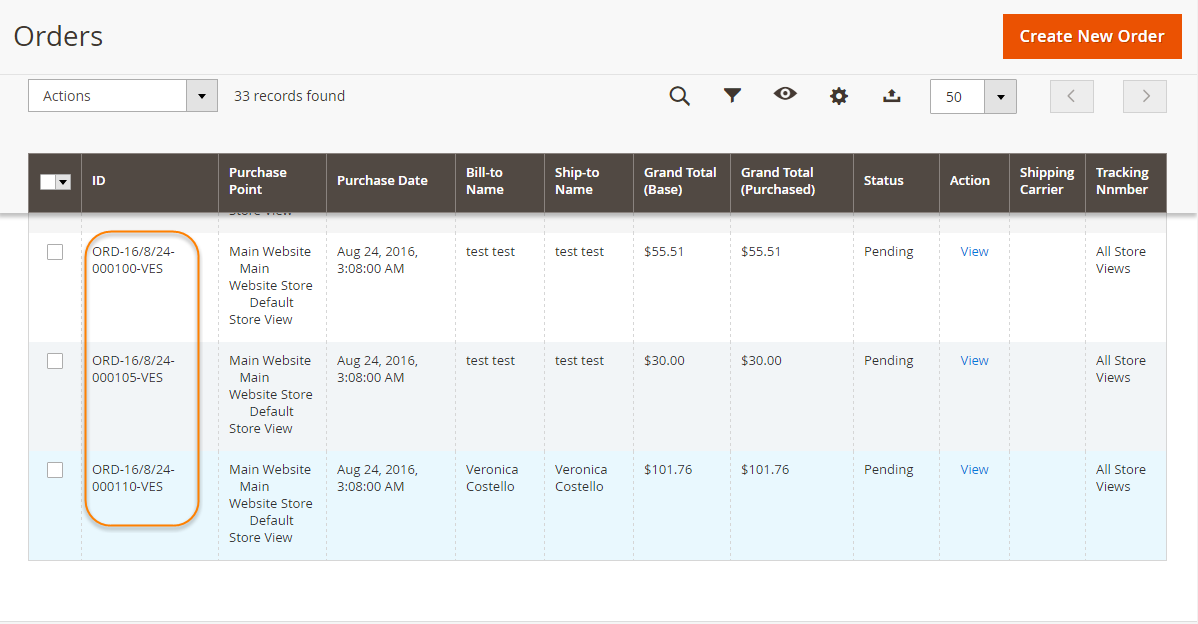Click inside the page size input field
Screen dimensions: 1198x624
pos(958,96)
